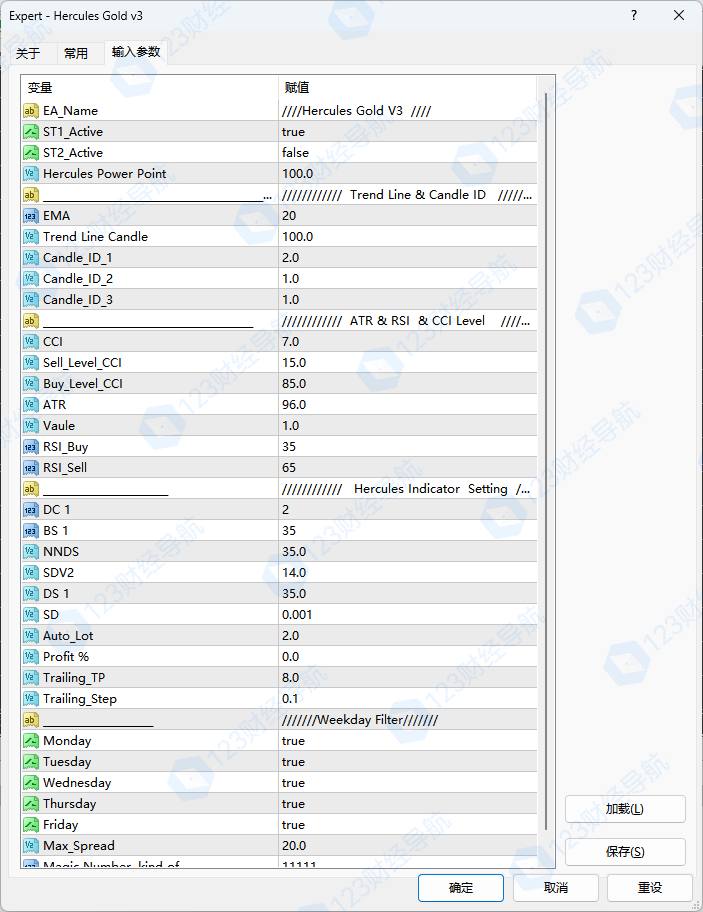Click the Thursday variable name
The height and width of the screenshot is (912, 703).
point(70,804)
